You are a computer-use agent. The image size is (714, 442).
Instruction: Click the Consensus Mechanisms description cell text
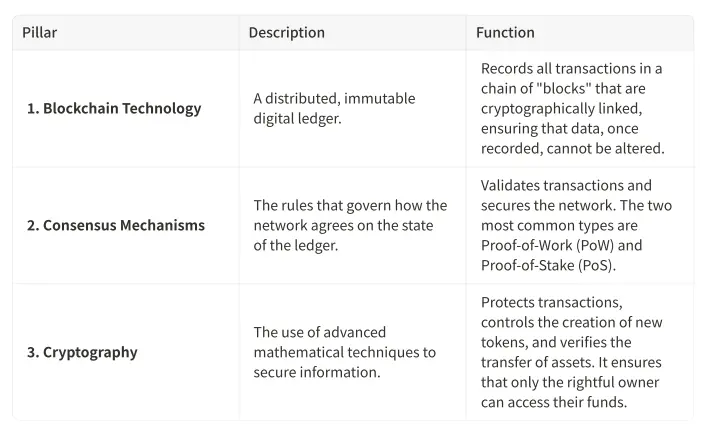(350, 225)
